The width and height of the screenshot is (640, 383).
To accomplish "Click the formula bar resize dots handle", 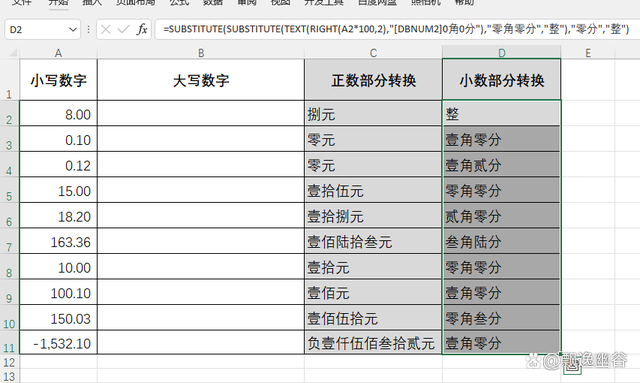I will (x=88, y=29).
